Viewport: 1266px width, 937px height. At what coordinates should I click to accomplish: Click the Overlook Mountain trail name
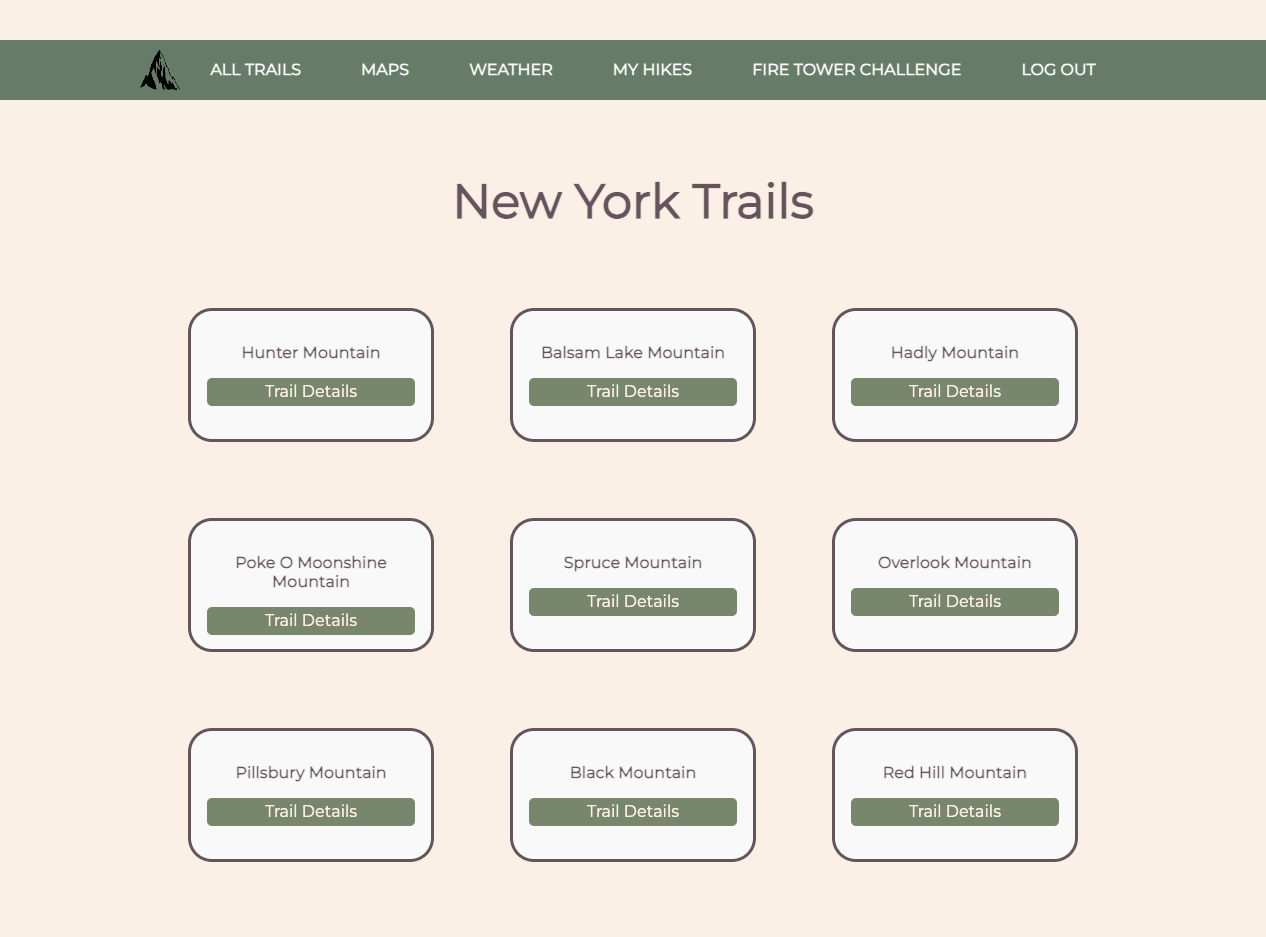pos(955,563)
